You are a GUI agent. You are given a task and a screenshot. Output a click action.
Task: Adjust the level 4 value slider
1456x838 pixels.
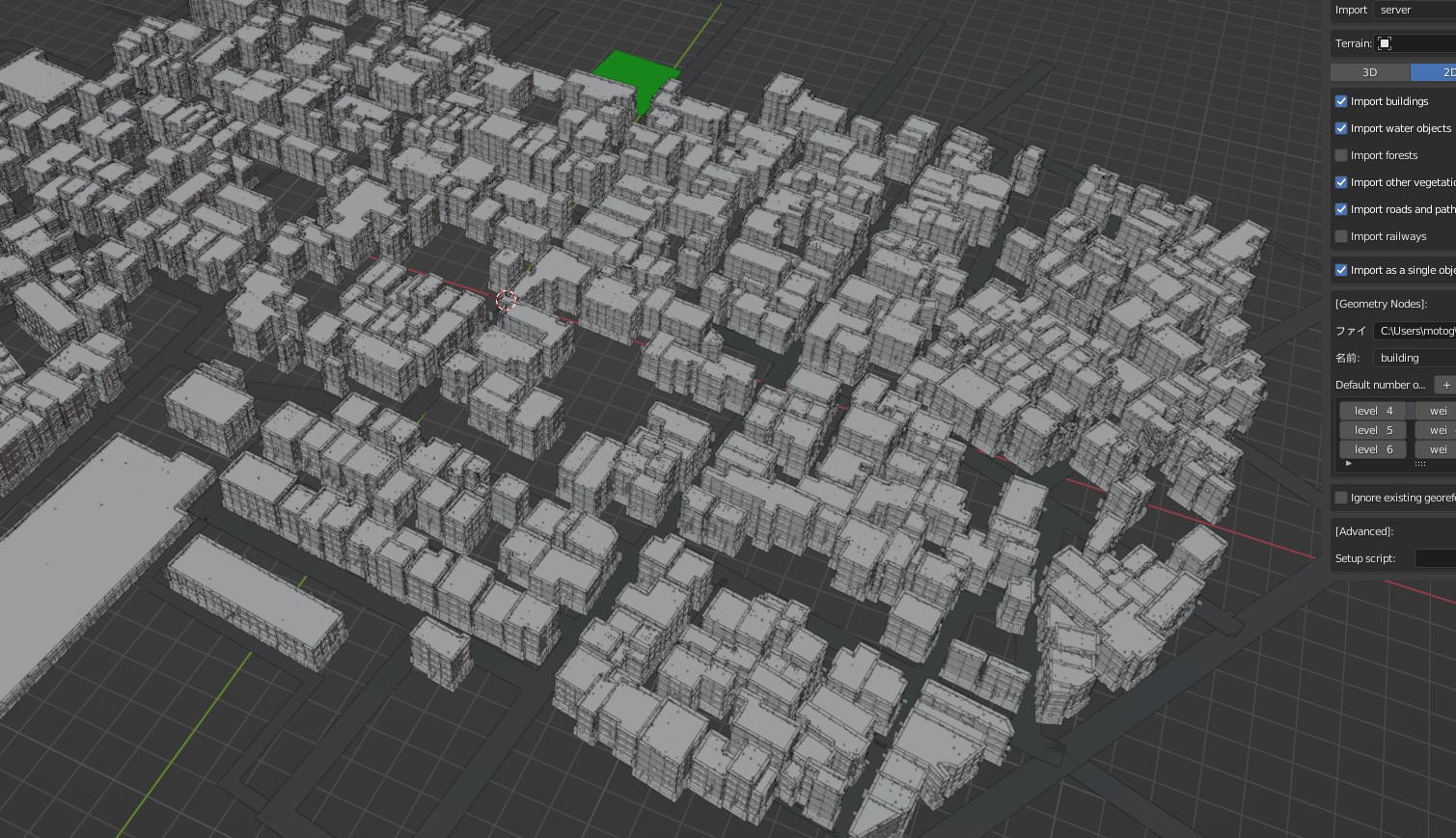1372,411
